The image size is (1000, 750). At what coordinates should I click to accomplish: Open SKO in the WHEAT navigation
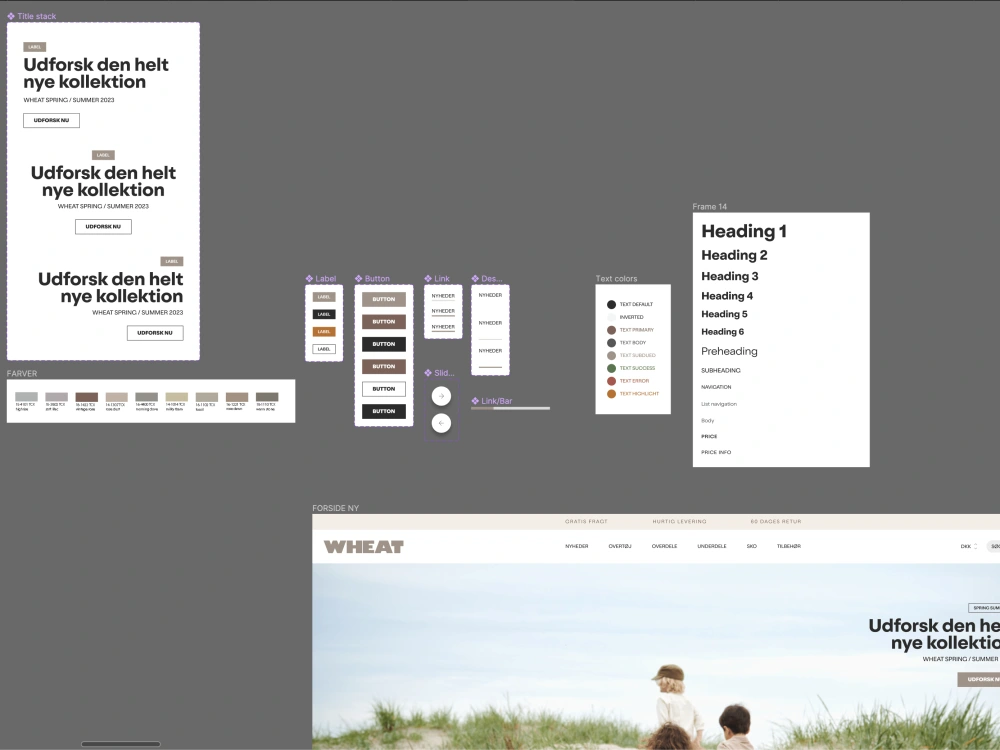click(752, 547)
